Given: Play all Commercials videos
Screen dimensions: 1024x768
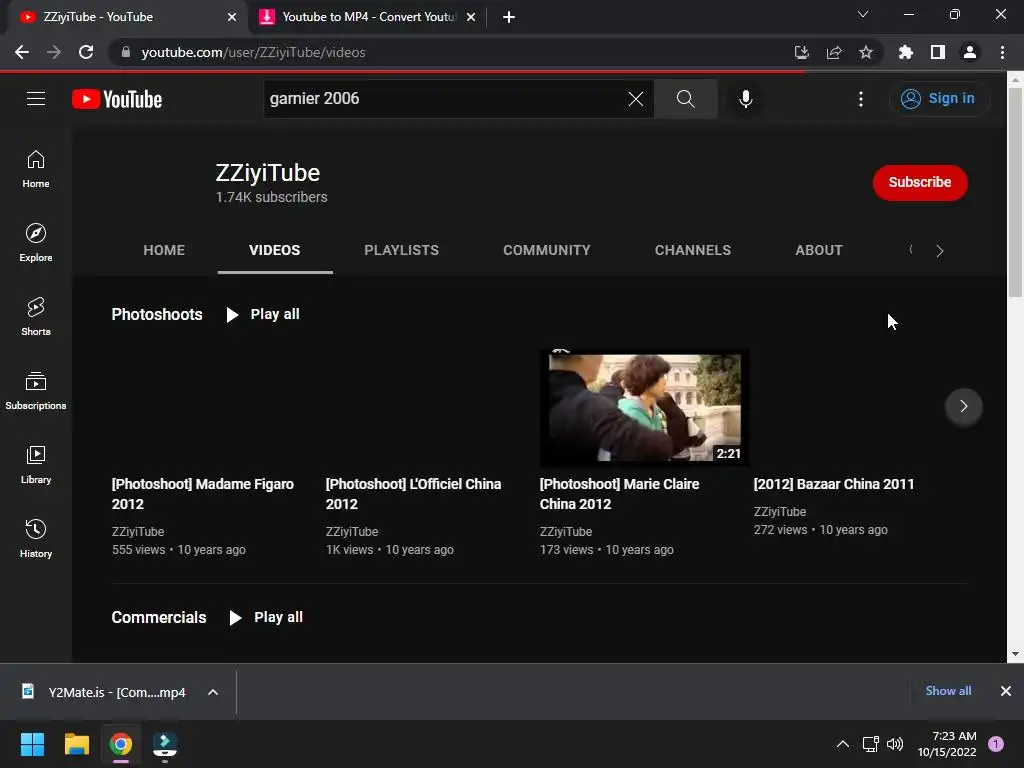Looking at the screenshot, I should 266,618.
